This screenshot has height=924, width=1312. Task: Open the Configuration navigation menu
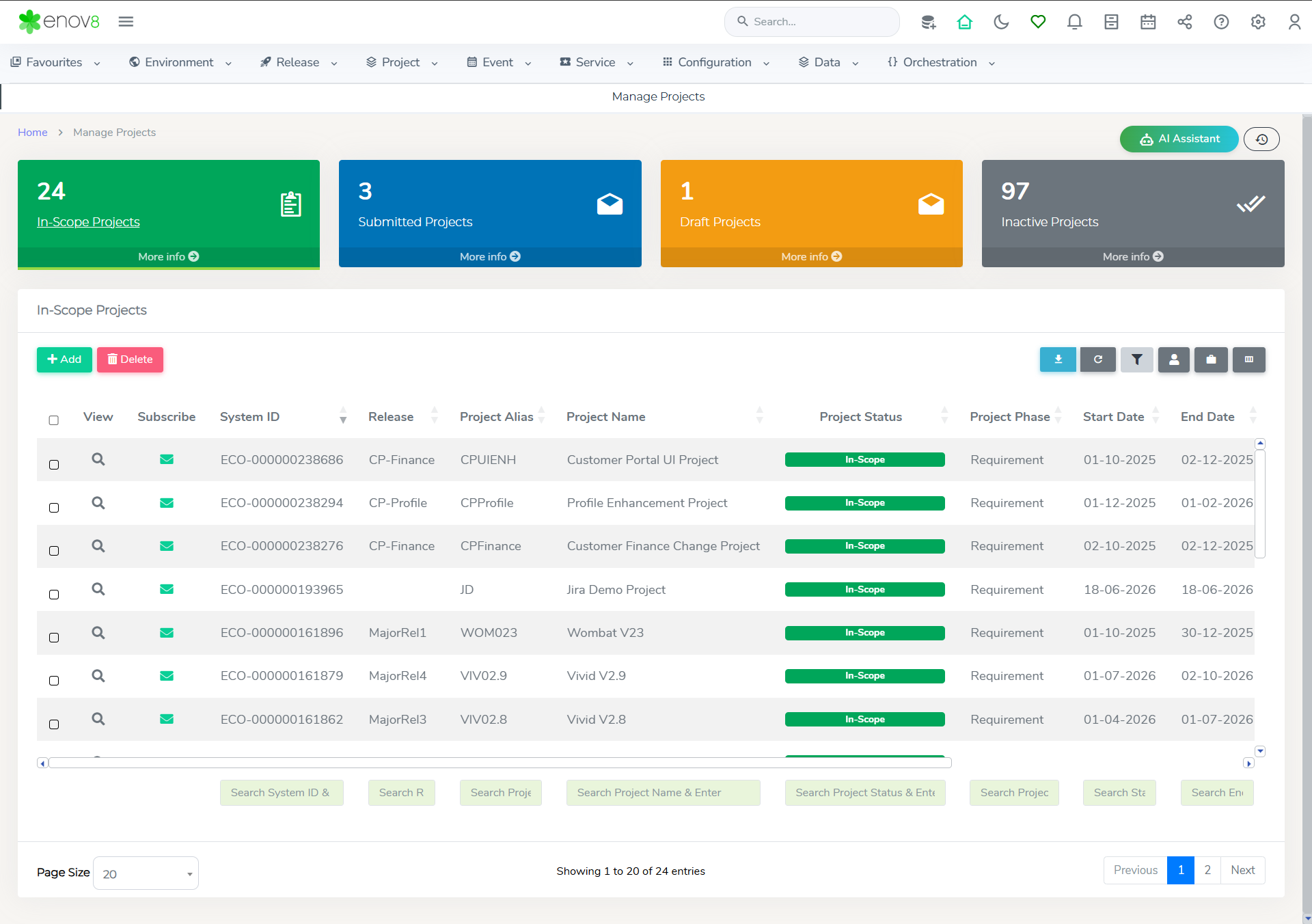pos(715,62)
